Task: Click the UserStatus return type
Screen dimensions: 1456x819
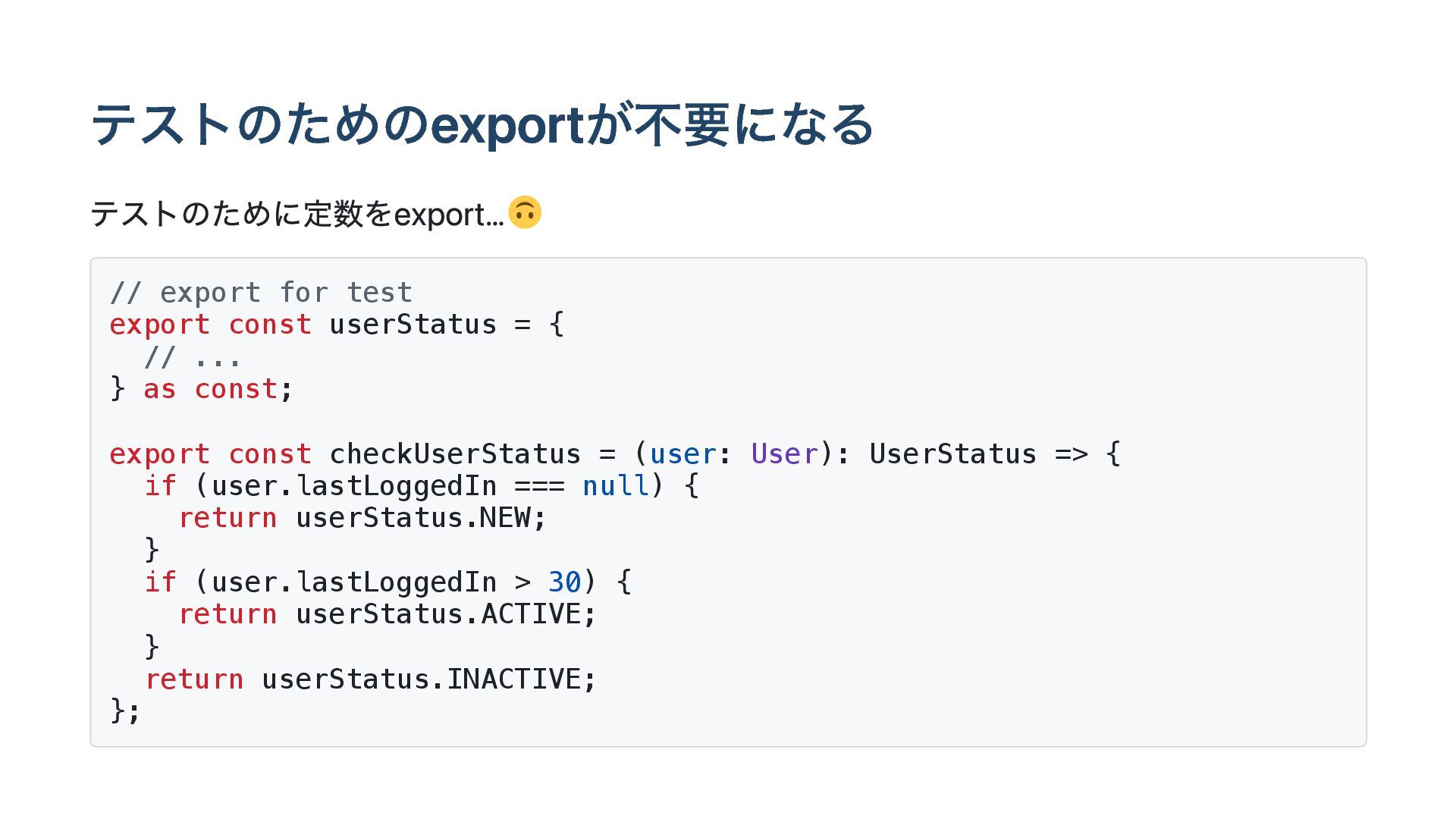Action: coord(952,453)
